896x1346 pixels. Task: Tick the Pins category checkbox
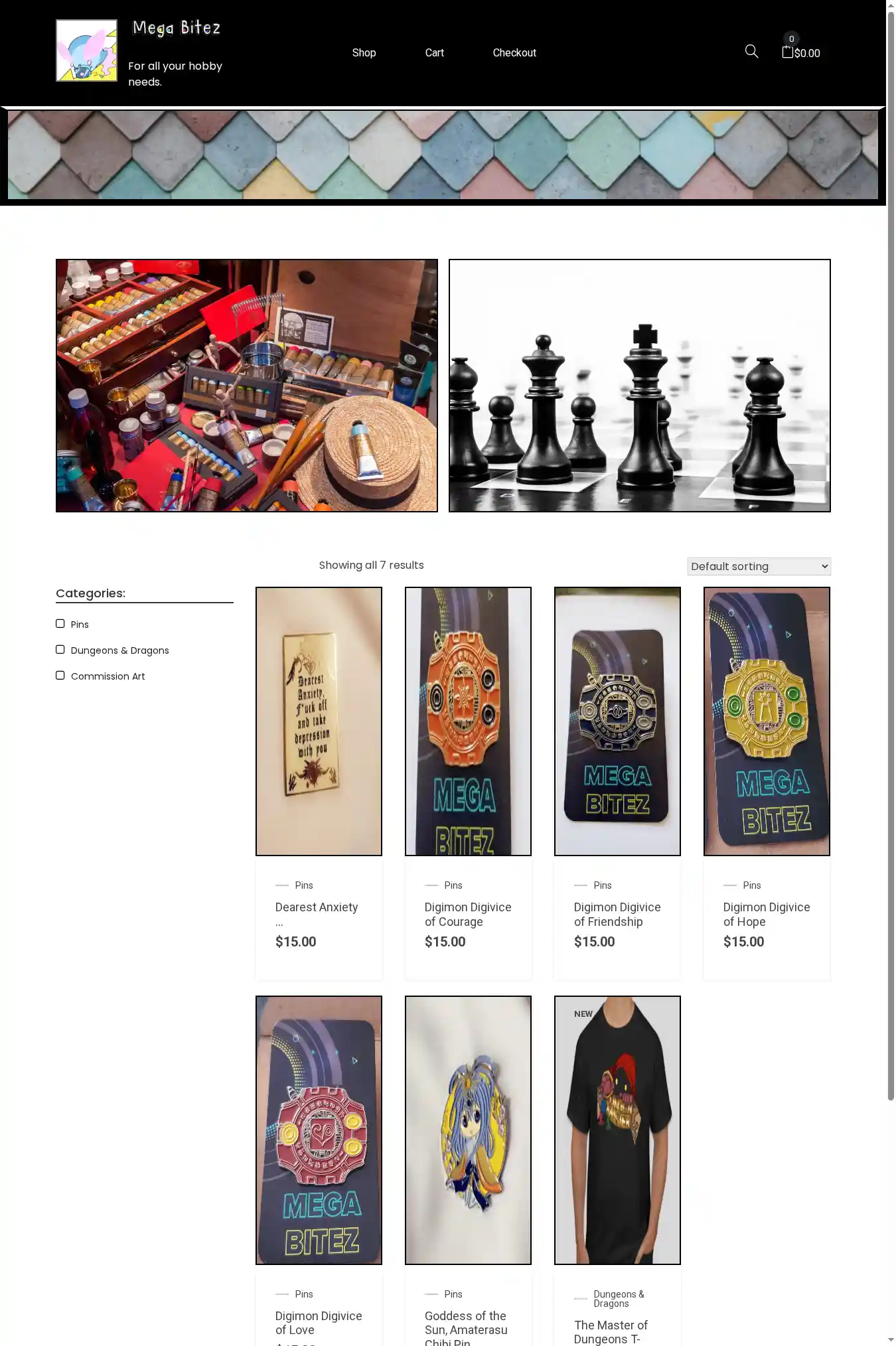tap(60, 624)
